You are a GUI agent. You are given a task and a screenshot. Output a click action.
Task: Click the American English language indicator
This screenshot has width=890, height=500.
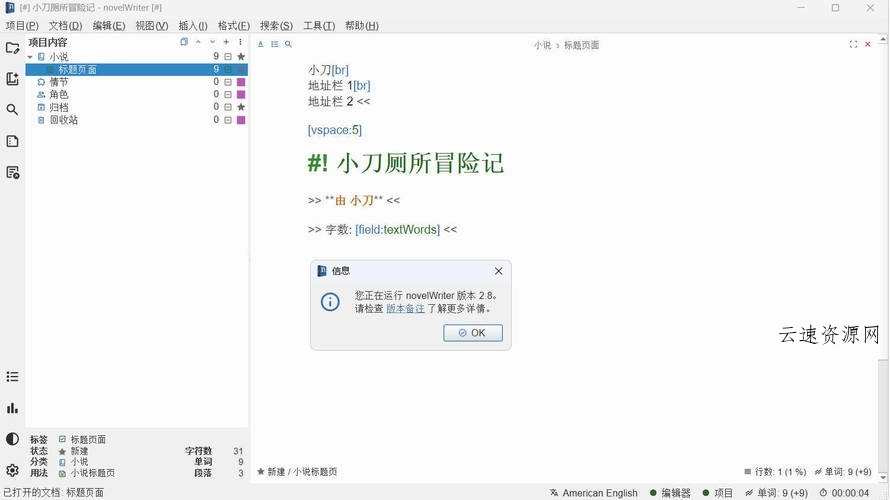tap(594, 493)
